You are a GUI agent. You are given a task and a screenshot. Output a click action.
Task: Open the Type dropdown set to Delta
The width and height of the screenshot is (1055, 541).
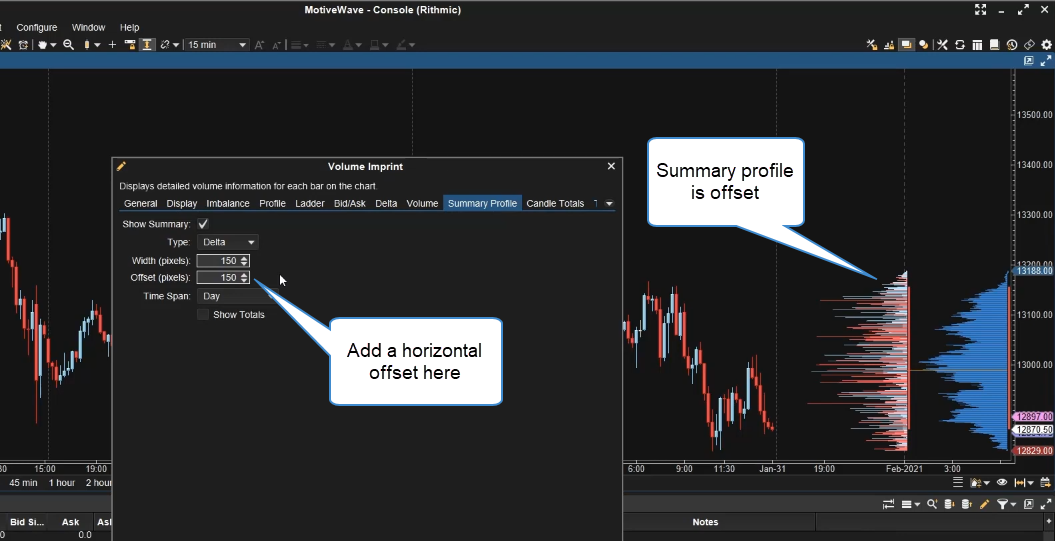click(x=228, y=242)
